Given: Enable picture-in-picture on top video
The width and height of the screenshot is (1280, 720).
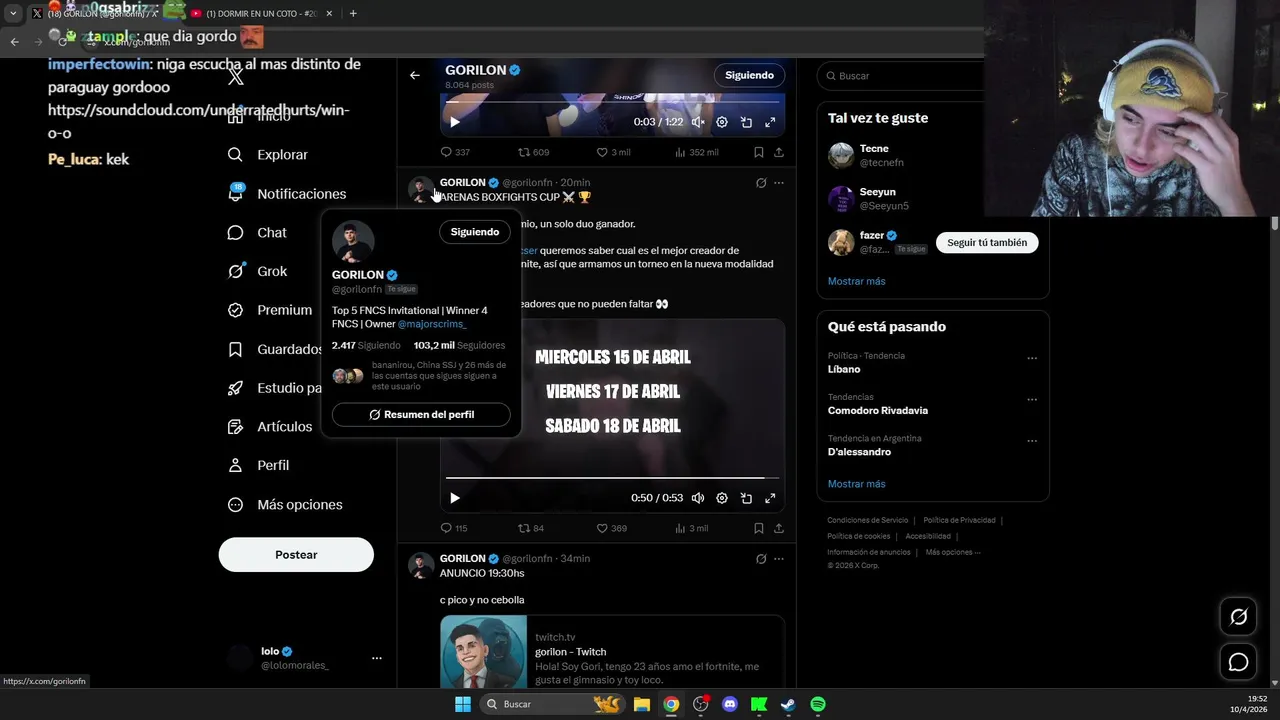Looking at the screenshot, I should [x=746, y=122].
